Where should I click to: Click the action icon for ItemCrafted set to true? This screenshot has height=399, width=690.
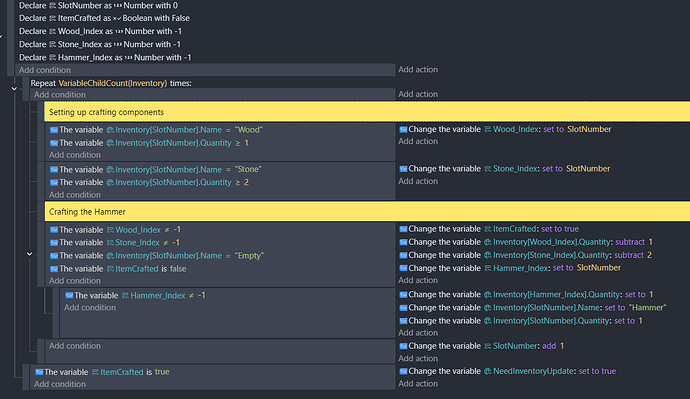(403, 229)
